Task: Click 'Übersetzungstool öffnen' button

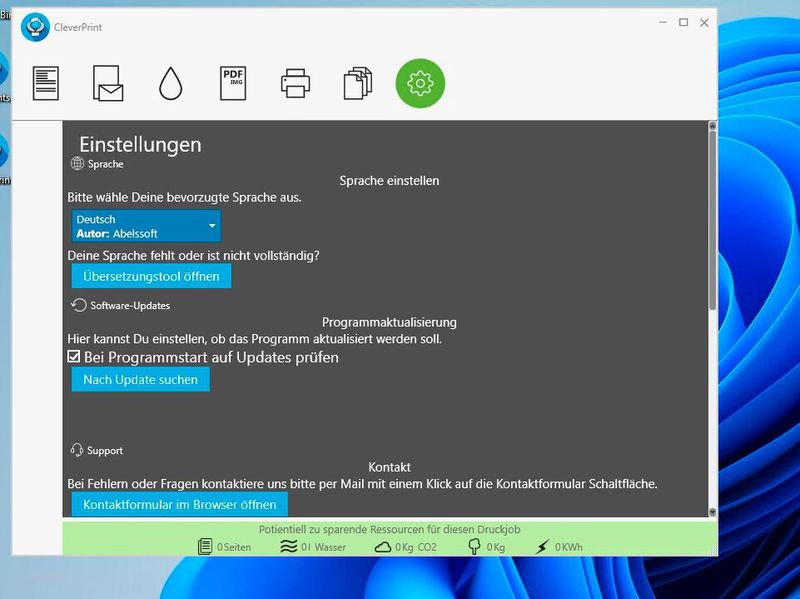Action: click(x=151, y=276)
